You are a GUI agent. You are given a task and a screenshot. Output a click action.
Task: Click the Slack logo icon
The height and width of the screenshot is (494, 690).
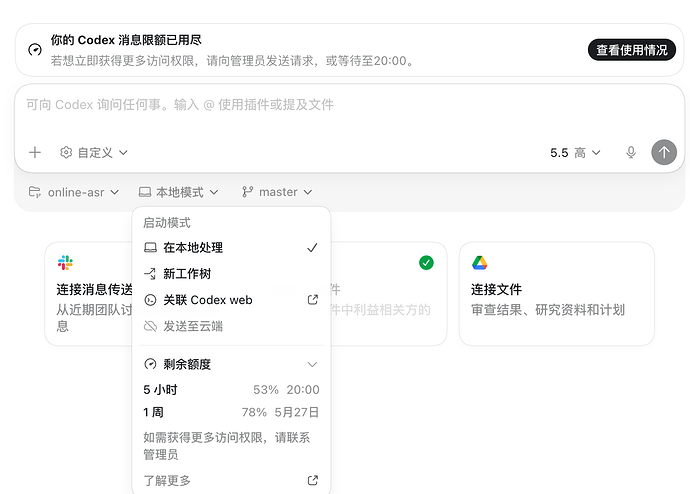coord(65,263)
